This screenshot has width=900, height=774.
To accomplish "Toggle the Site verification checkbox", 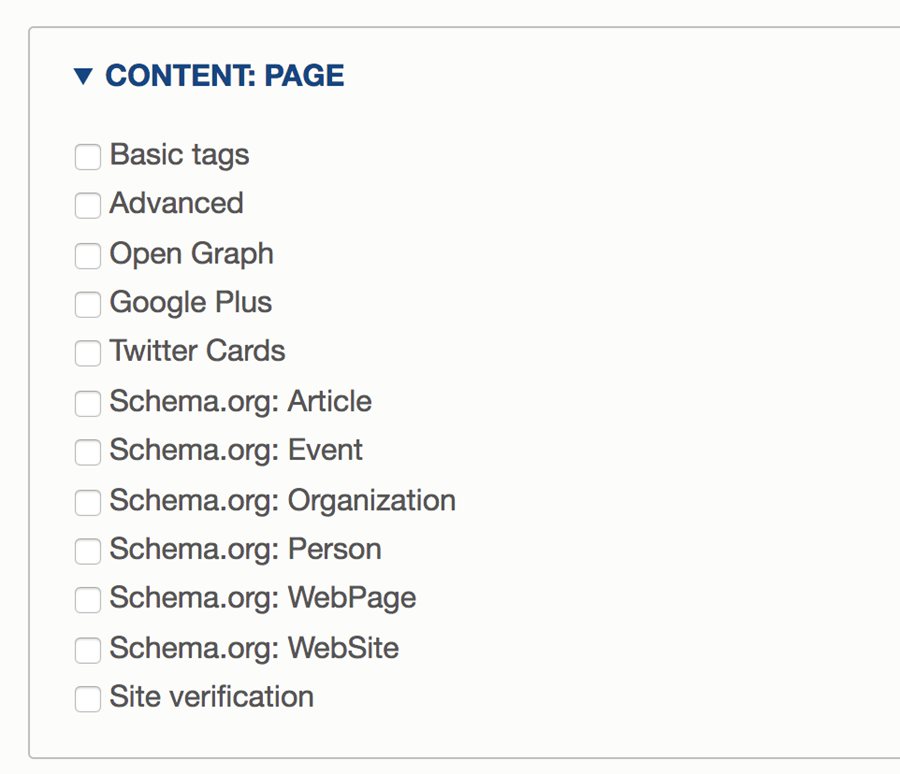I will click(88, 699).
